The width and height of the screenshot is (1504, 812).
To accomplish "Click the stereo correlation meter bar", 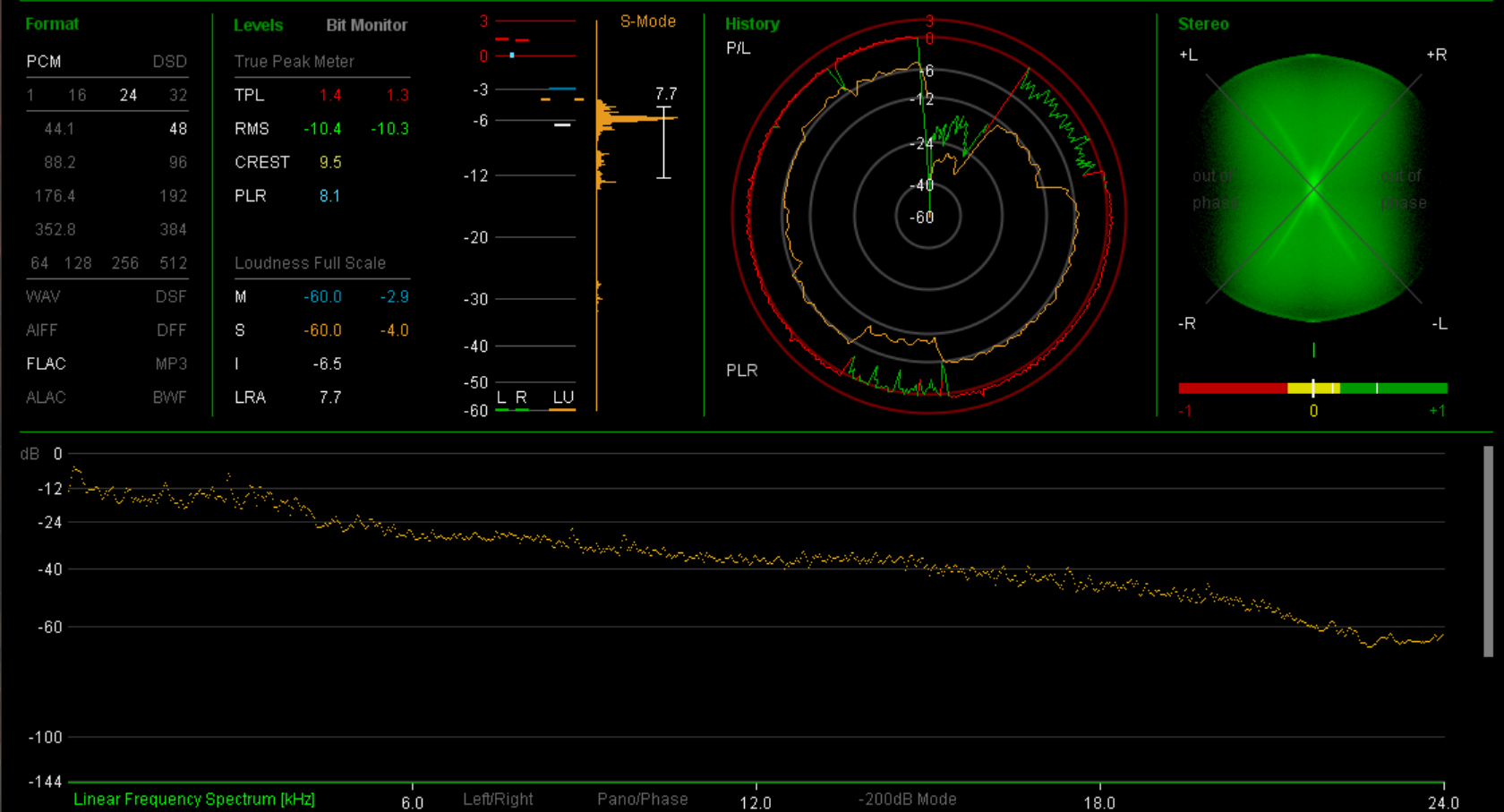I will (x=1312, y=389).
